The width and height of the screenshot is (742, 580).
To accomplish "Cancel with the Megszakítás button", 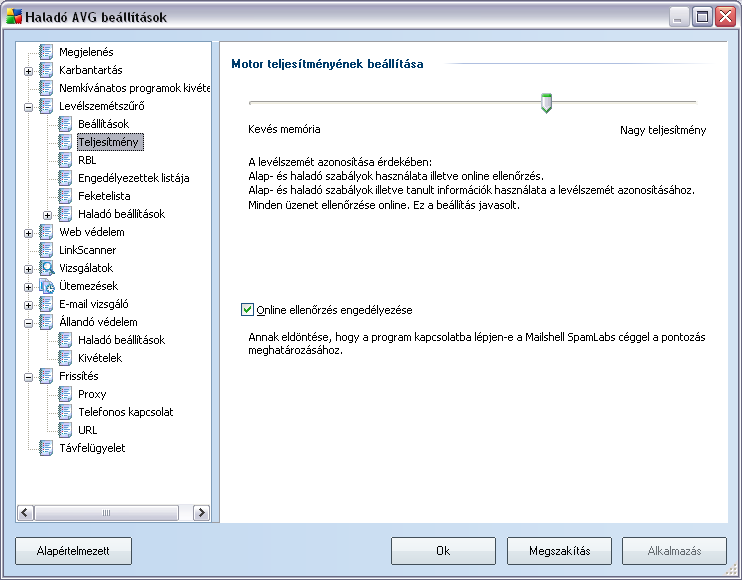I will click(x=559, y=551).
